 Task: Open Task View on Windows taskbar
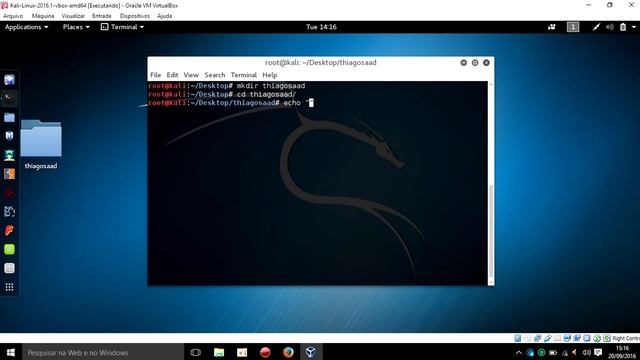click(196, 352)
